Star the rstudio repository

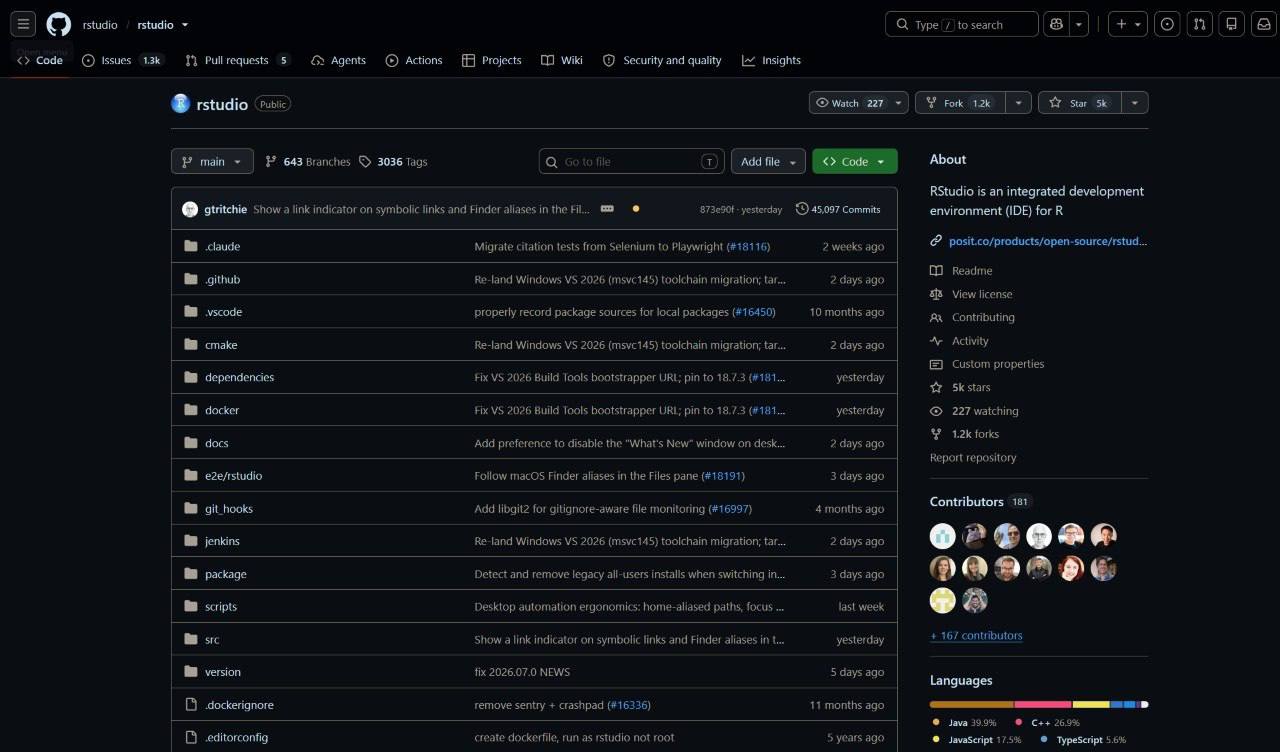1079,103
